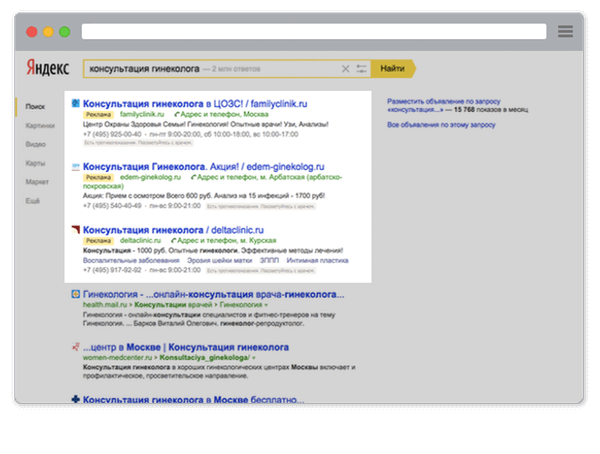Image resolution: width=600 pixels, height=454 pixels.
Task: Expand dropdown arrow after Гинекология breadcrumb
Action: [266, 305]
